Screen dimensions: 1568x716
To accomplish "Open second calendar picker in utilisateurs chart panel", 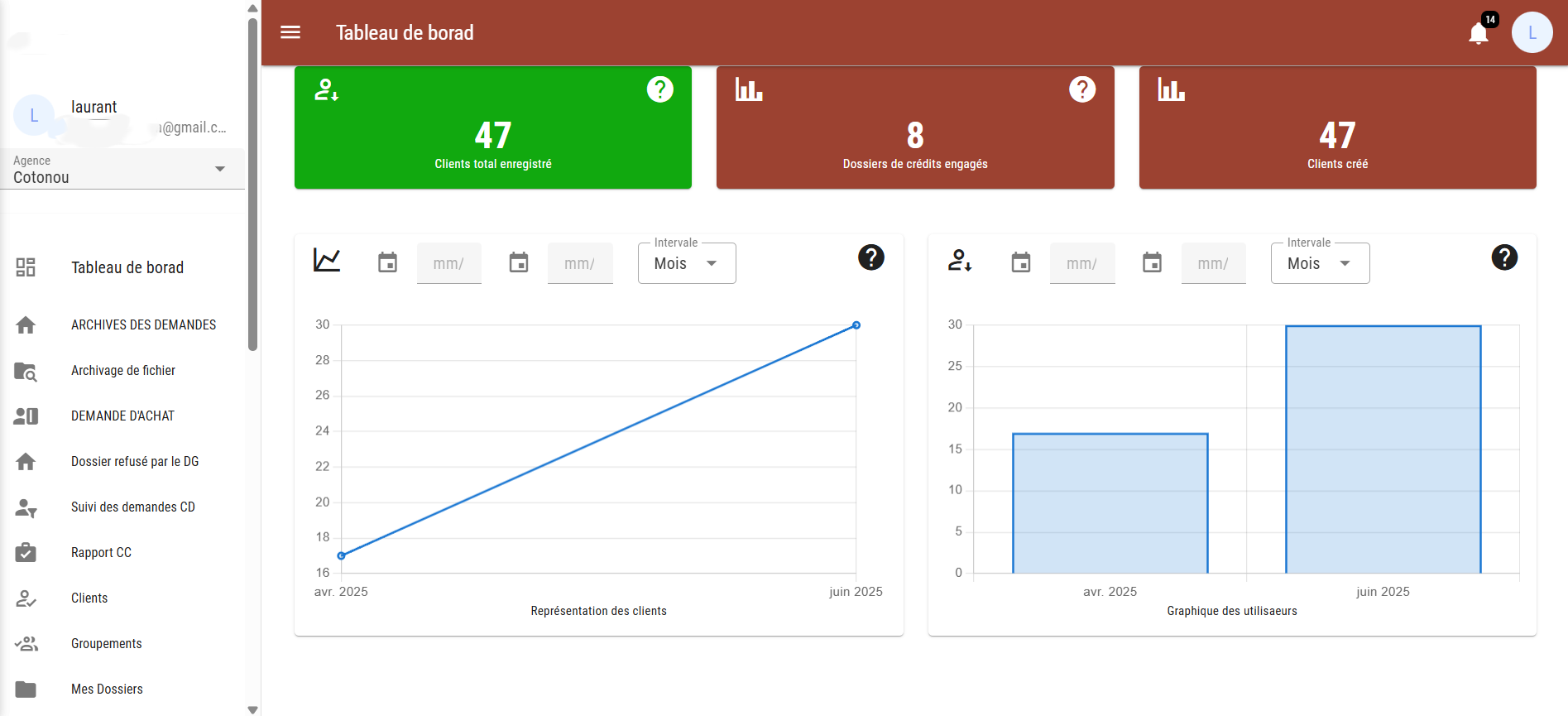I will click(x=1152, y=262).
